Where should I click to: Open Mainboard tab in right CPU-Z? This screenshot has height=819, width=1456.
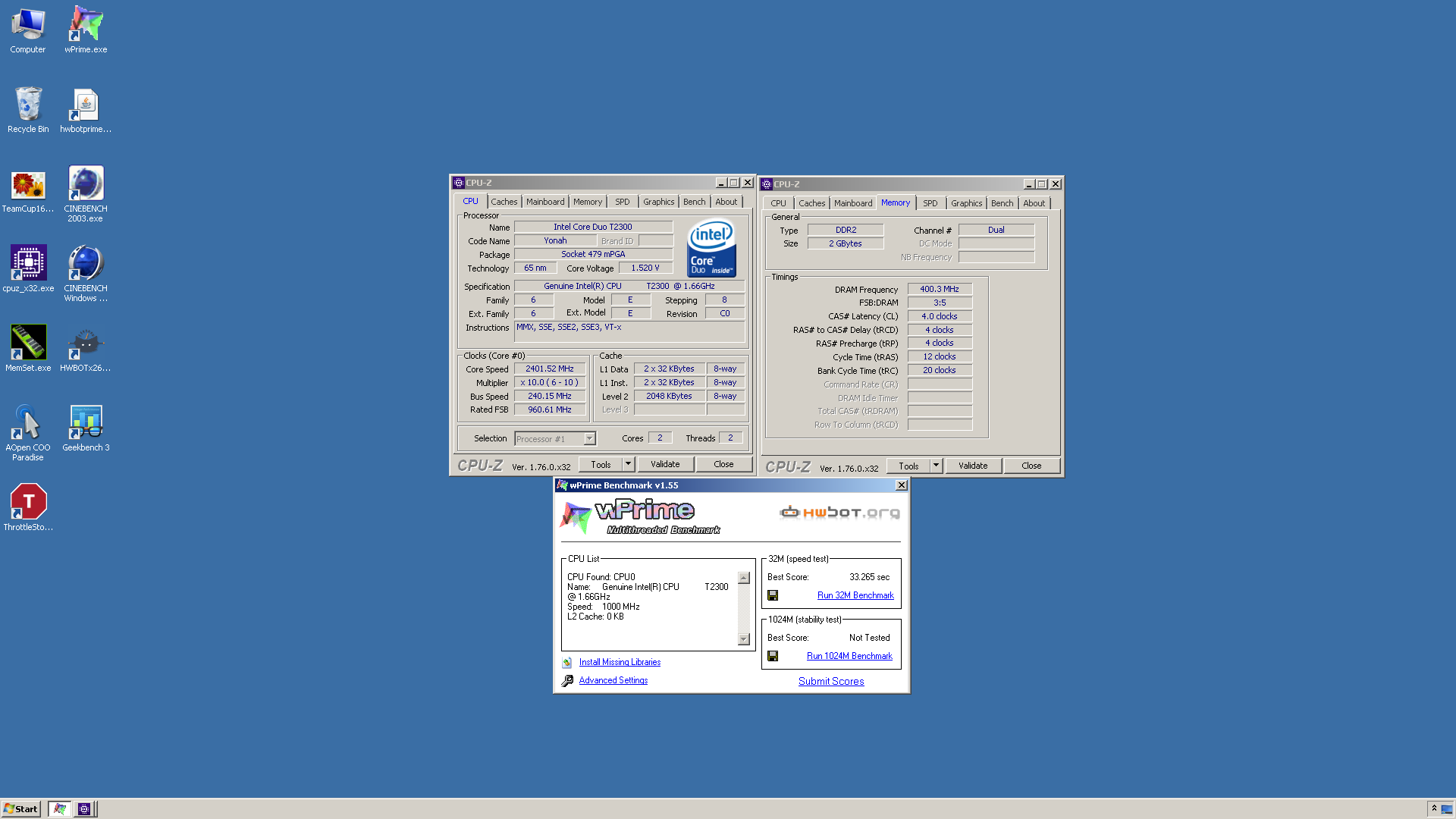click(853, 203)
